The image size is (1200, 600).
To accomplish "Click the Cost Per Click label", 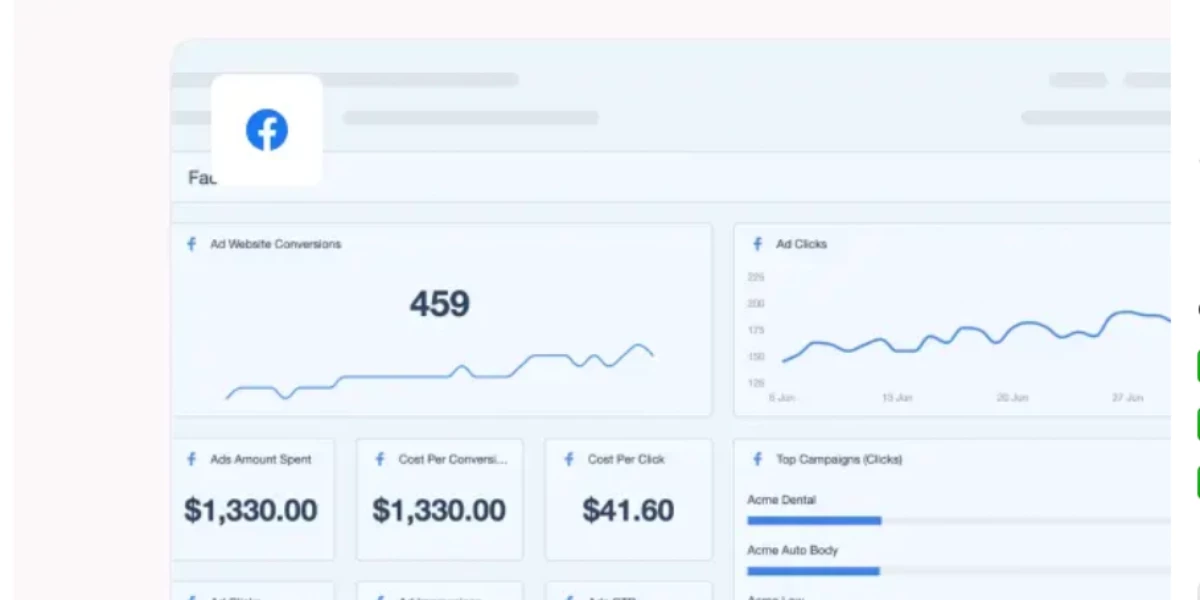I will click(x=626, y=460).
